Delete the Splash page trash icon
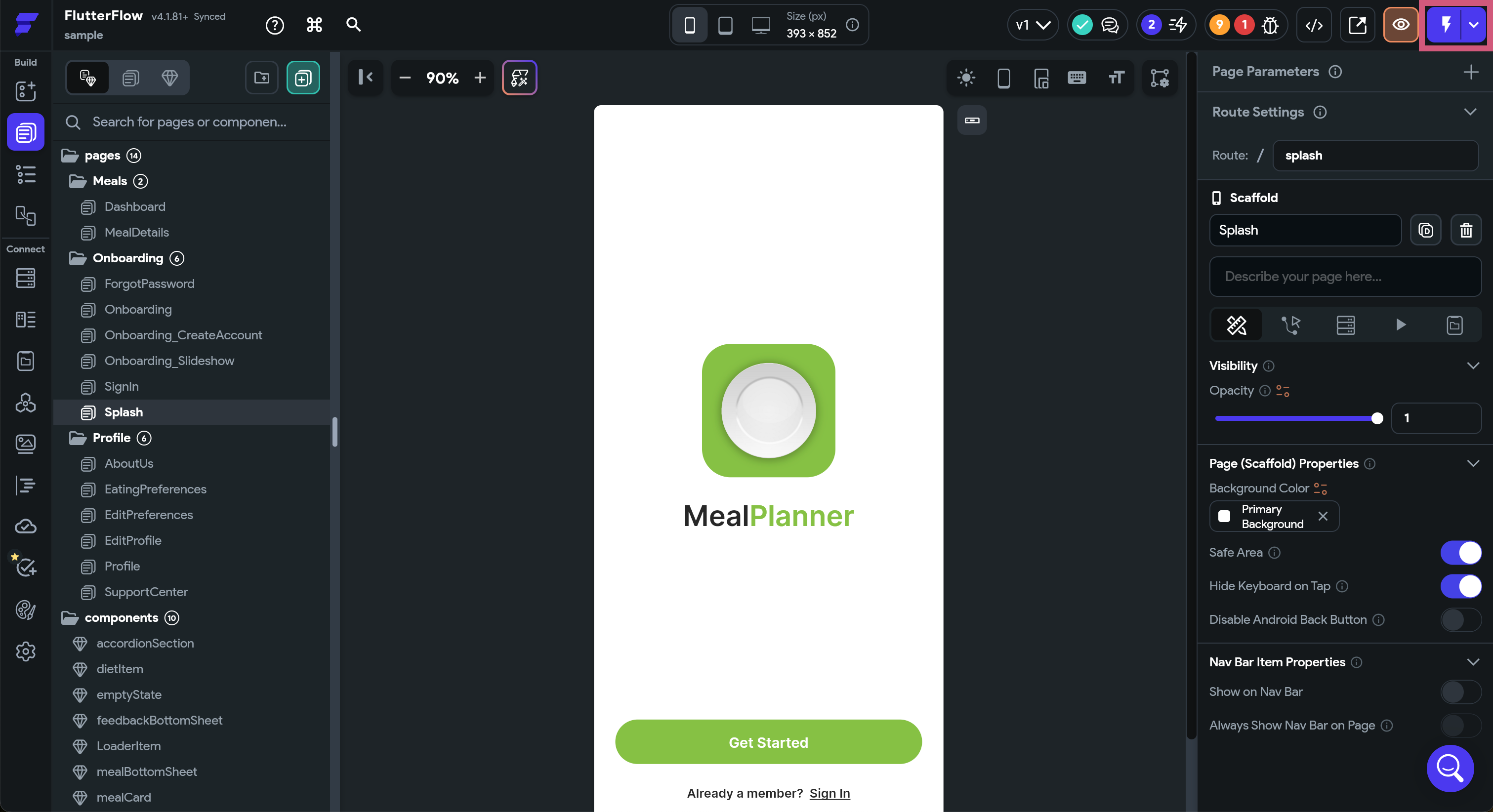Image resolution: width=1493 pixels, height=812 pixels. tap(1466, 230)
